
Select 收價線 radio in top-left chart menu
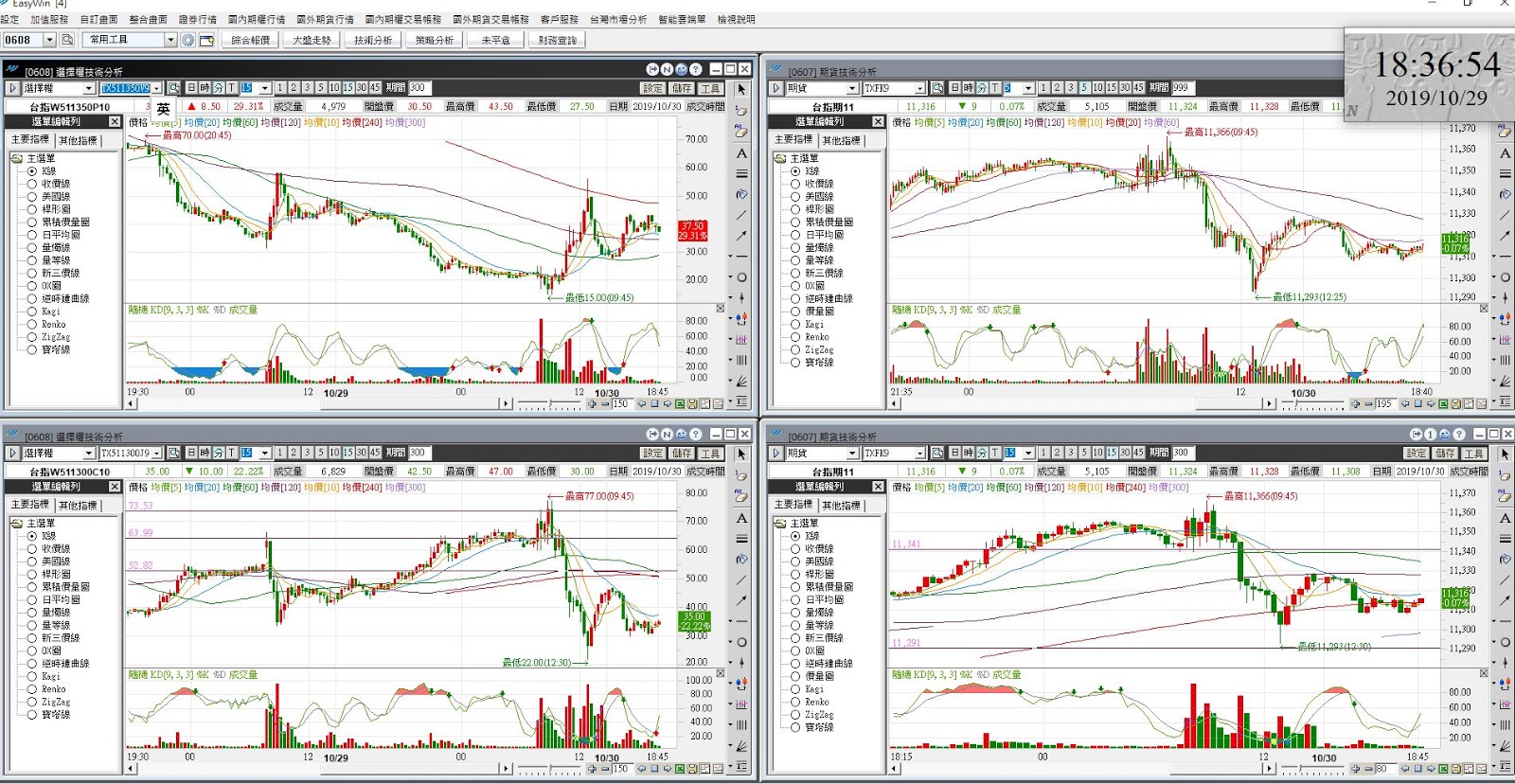[x=32, y=184]
